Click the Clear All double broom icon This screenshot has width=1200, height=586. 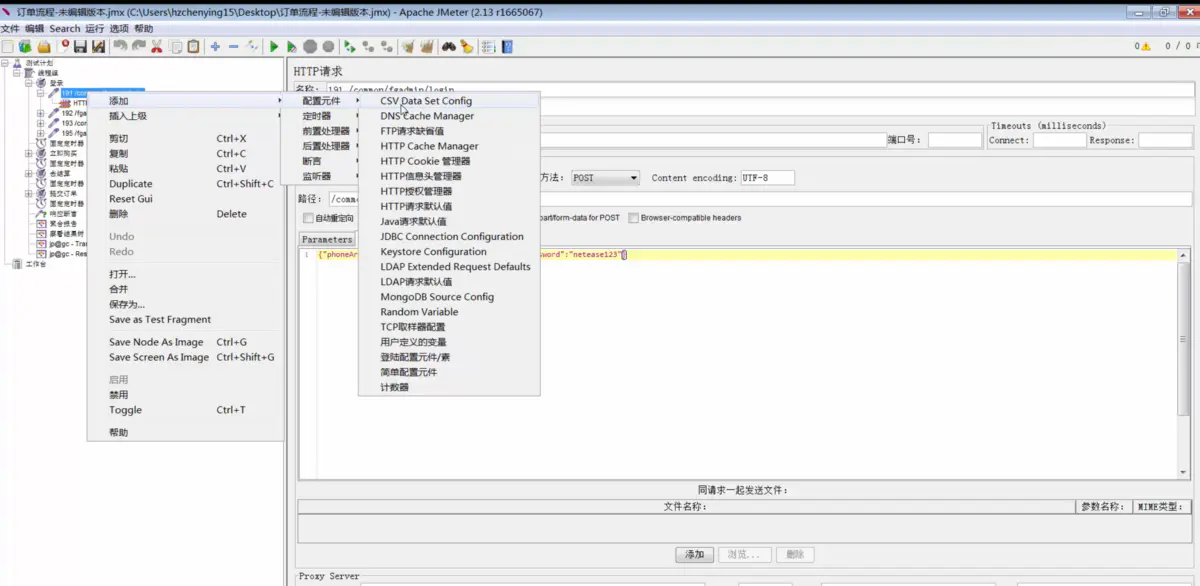427,46
